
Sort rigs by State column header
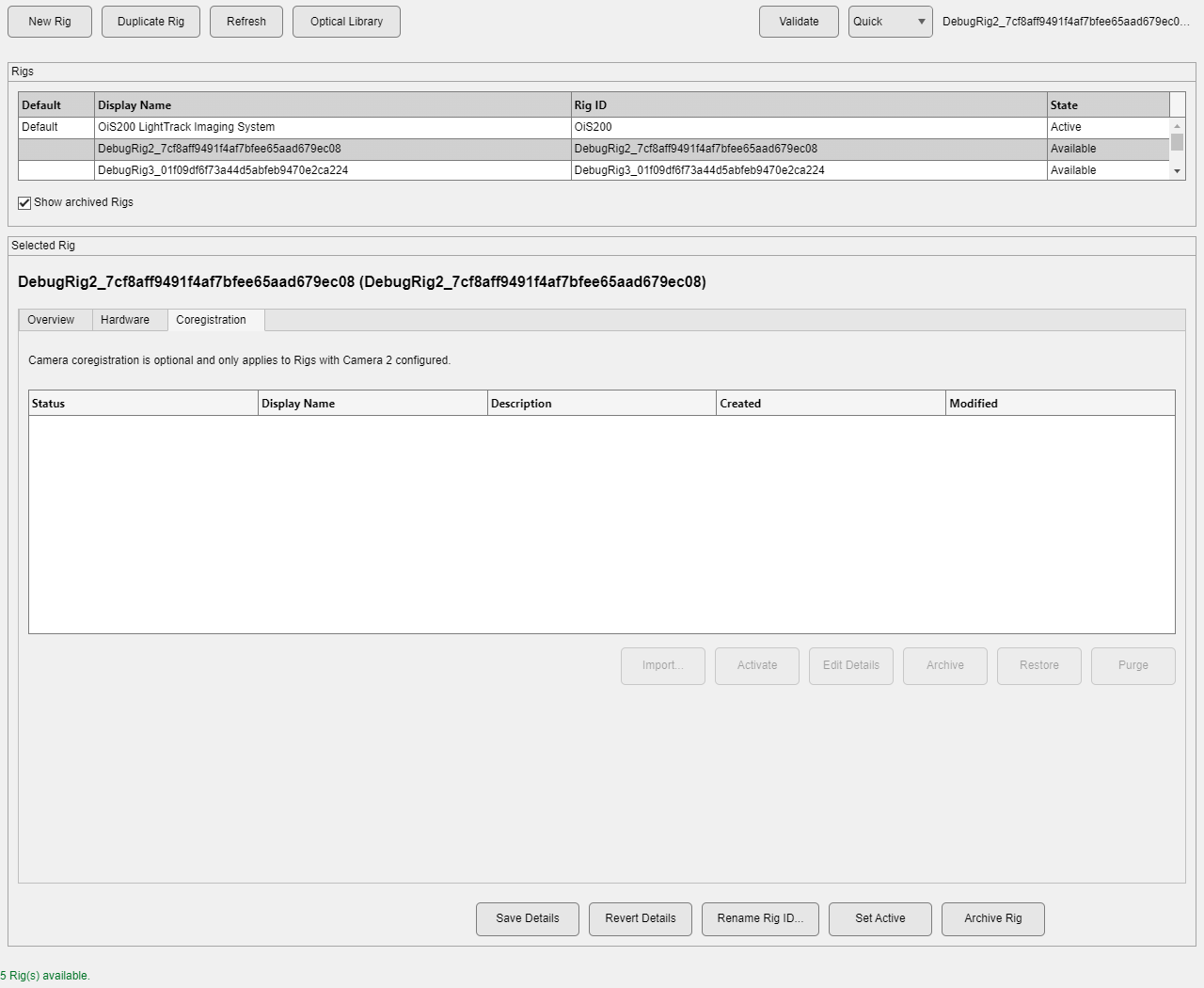point(1108,105)
